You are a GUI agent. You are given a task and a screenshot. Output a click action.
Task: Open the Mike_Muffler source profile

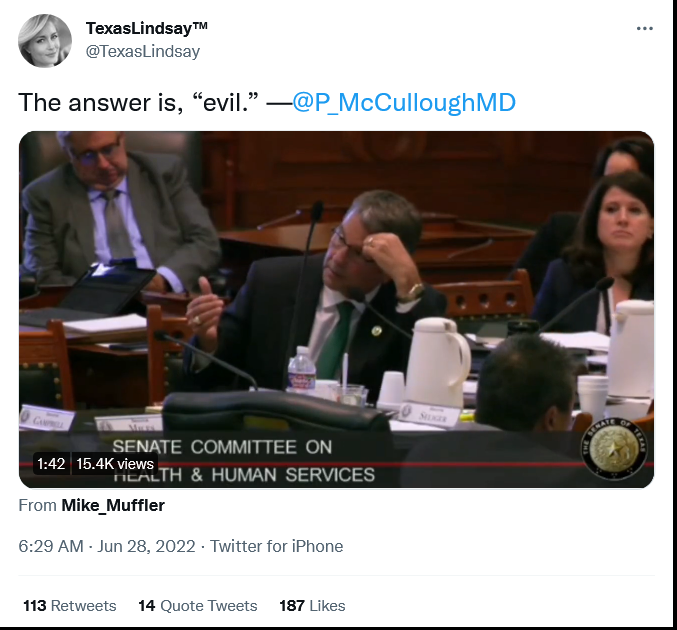coord(113,505)
